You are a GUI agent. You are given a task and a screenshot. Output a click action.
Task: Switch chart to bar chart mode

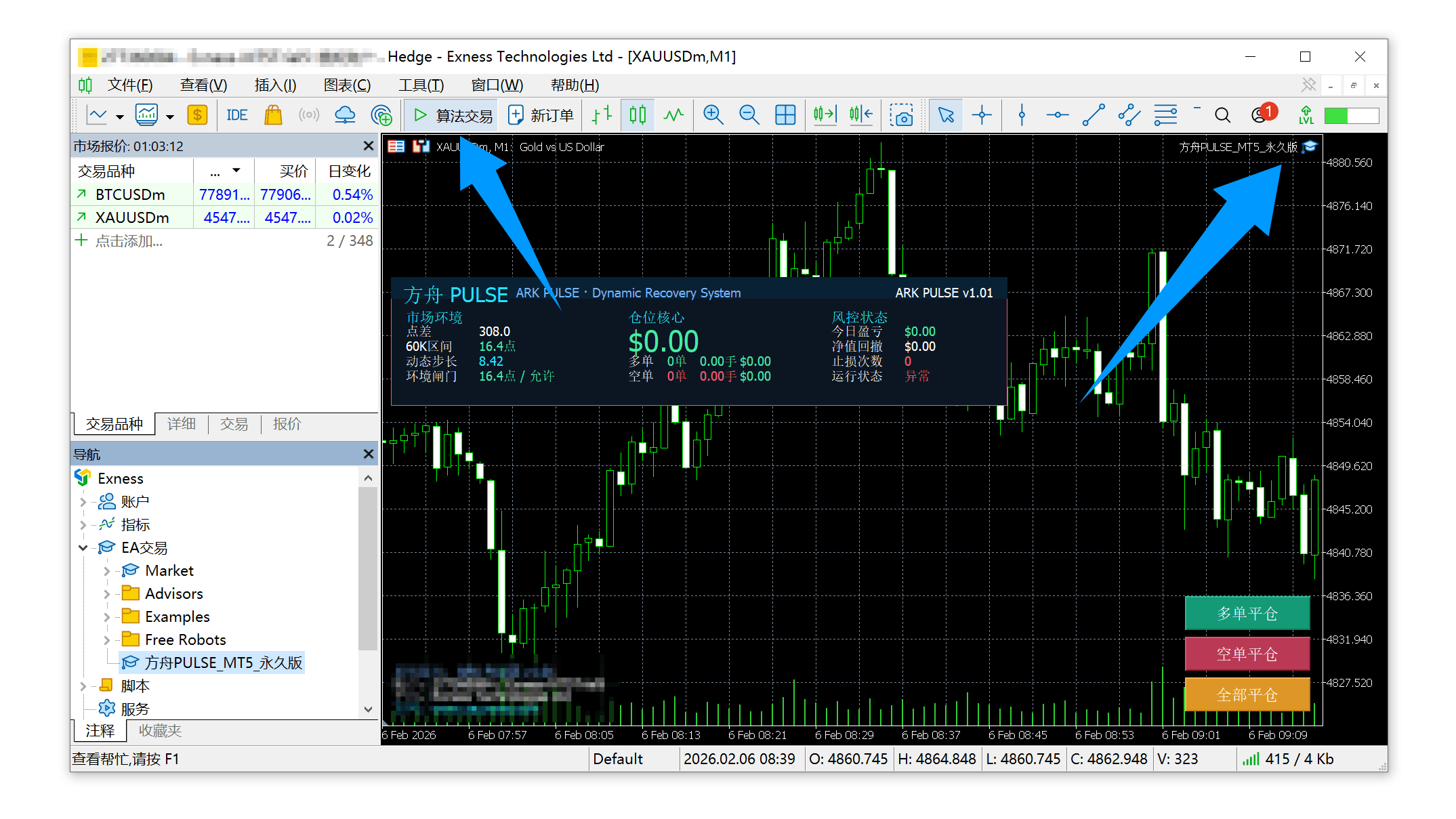click(602, 115)
